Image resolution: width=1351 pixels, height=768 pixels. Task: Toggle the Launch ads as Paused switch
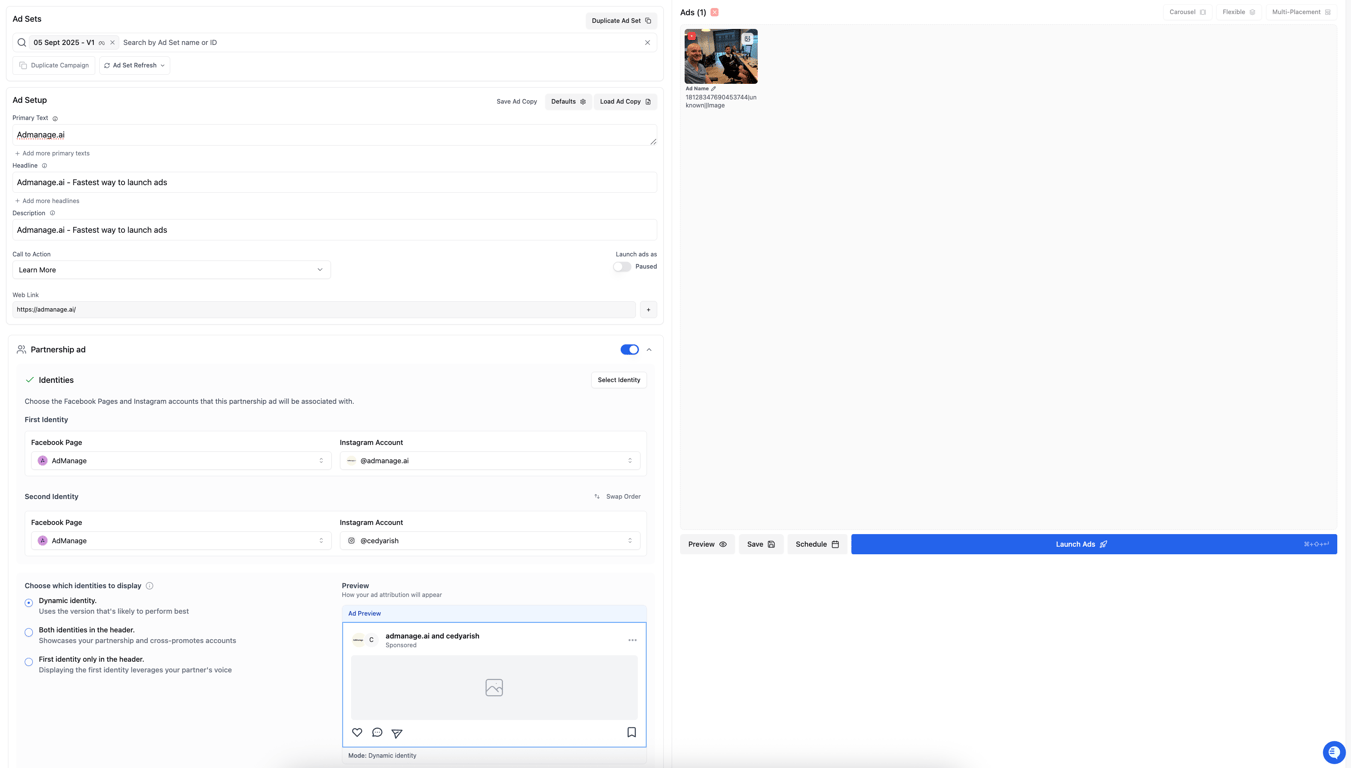tap(622, 267)
